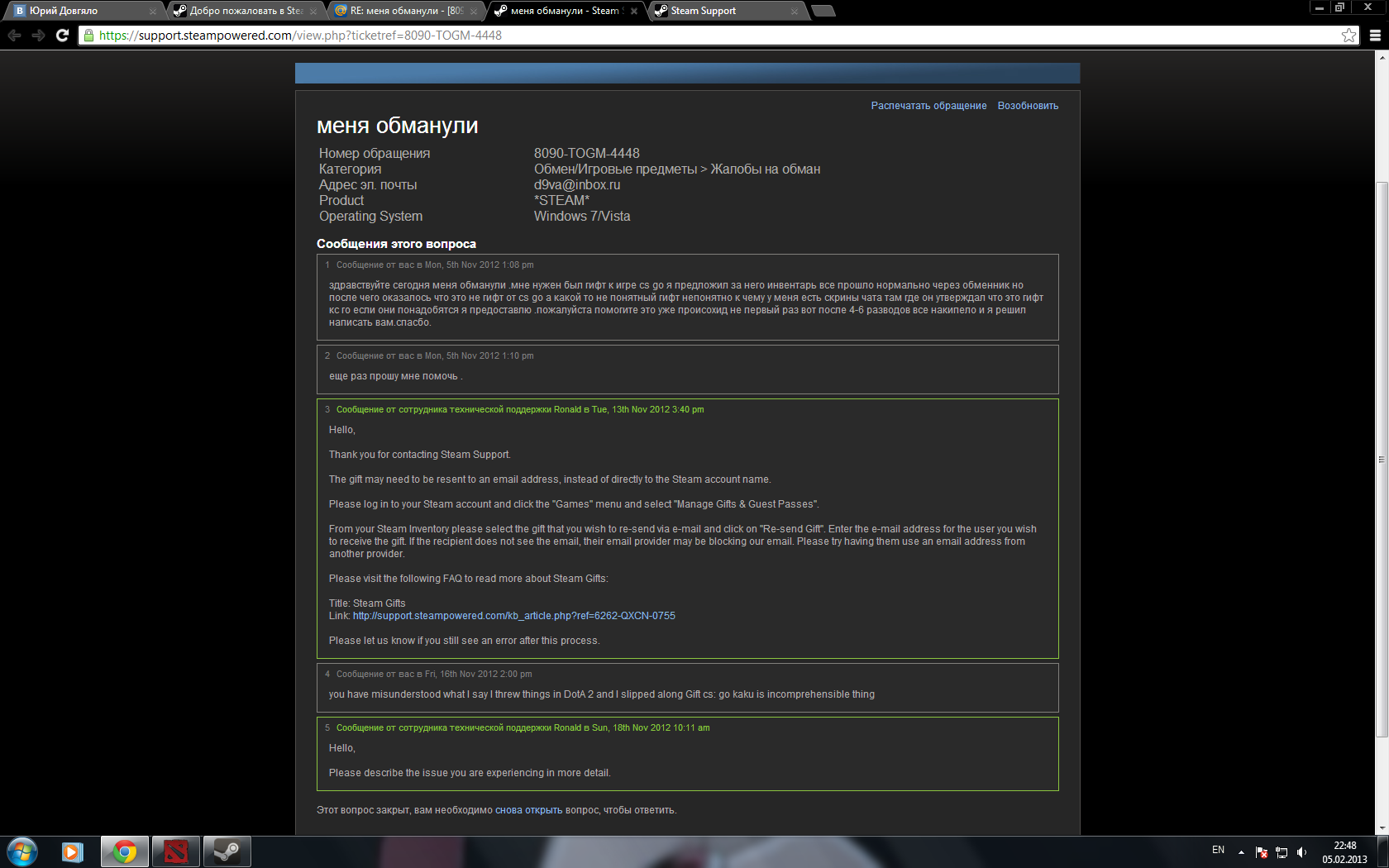Click the '*STEAM*' product value
The width and height of the screenshot is (1389, 868).
tap(562, 200)
